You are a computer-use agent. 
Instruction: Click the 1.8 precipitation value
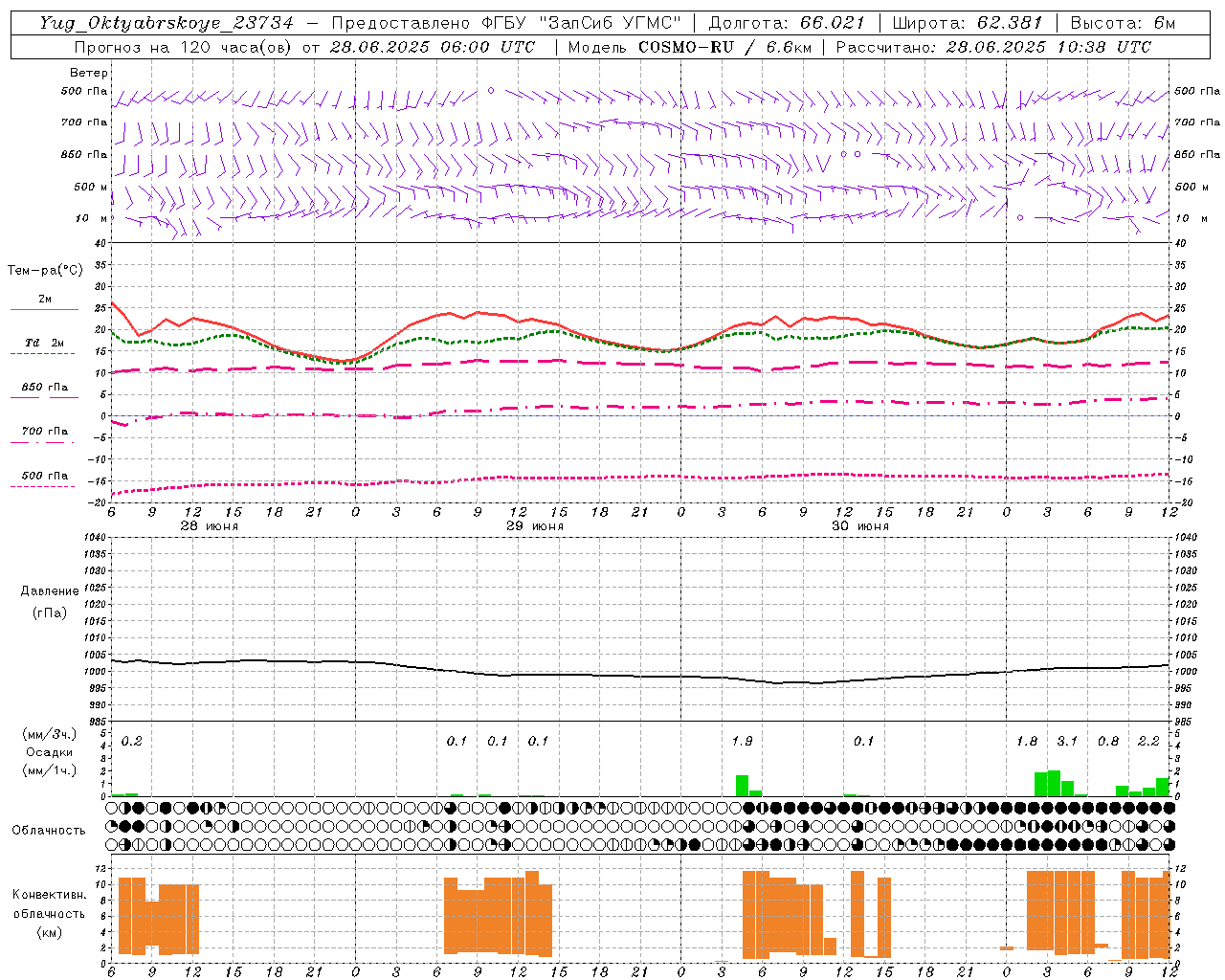tap(1027, 741)
